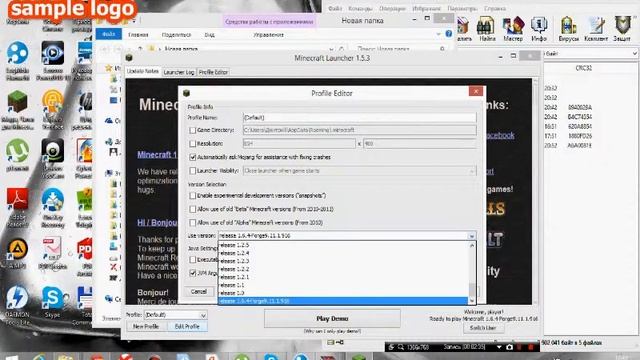The width and height of the screenshot is (640, 360).
Task: Click WinRAR's Защита toolbar icon
Action: click(622, 29)
